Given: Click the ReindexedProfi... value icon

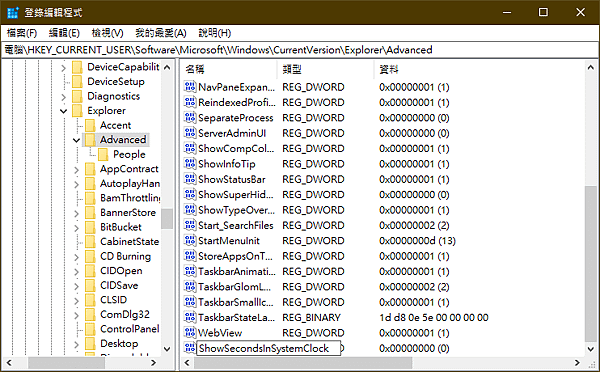Looking at the screenshot, I should (x=190, y=102).
